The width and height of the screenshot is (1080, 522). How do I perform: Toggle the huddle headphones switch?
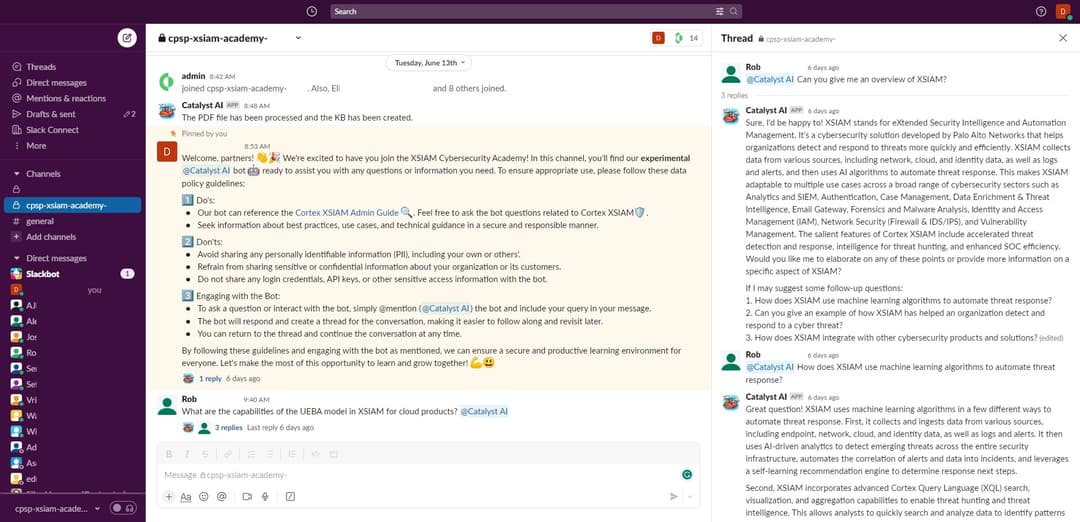coord(124,508)
